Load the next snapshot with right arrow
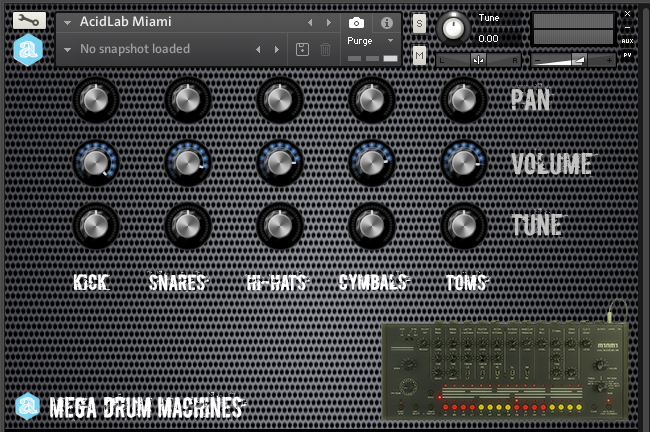The width and height of the screenshot is (650, 432). 277,49
